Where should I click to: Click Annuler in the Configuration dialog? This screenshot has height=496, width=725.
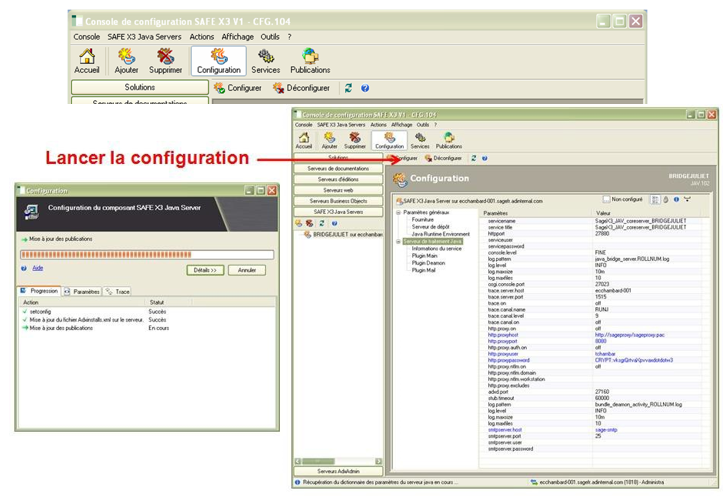(247, 270)
